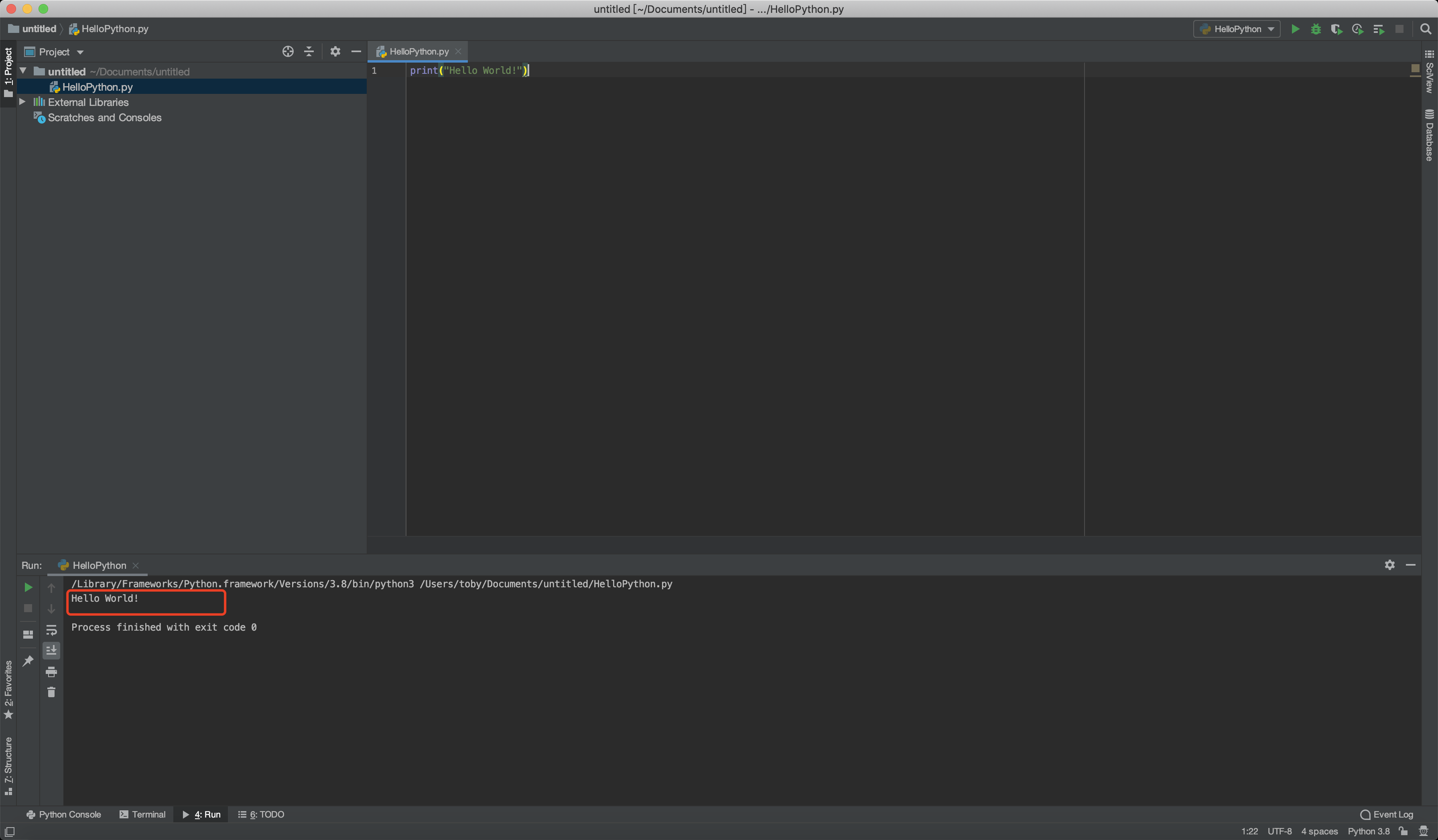Pin the Run tab

[28, 661]
